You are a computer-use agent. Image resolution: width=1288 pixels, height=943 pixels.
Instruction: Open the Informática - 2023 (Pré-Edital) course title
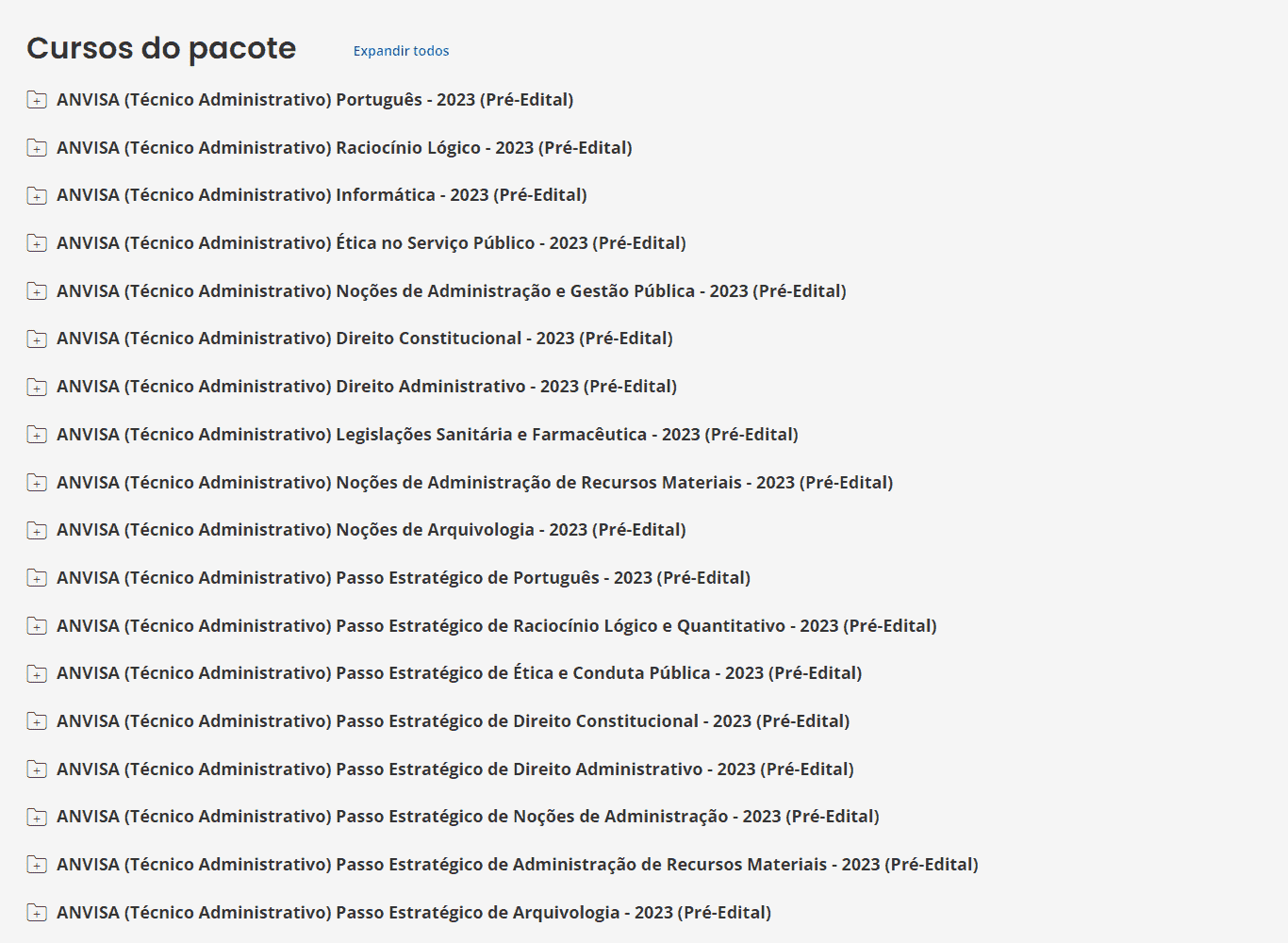322,195
